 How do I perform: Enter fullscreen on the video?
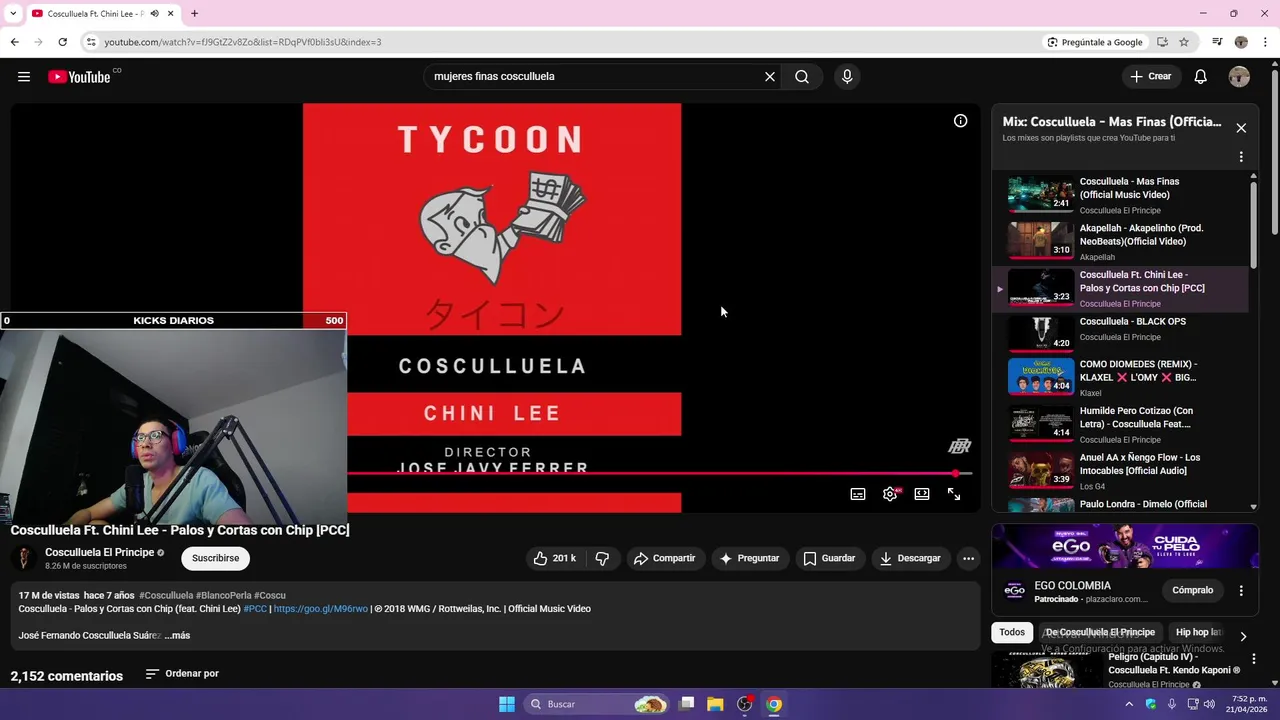click(954, 494)
